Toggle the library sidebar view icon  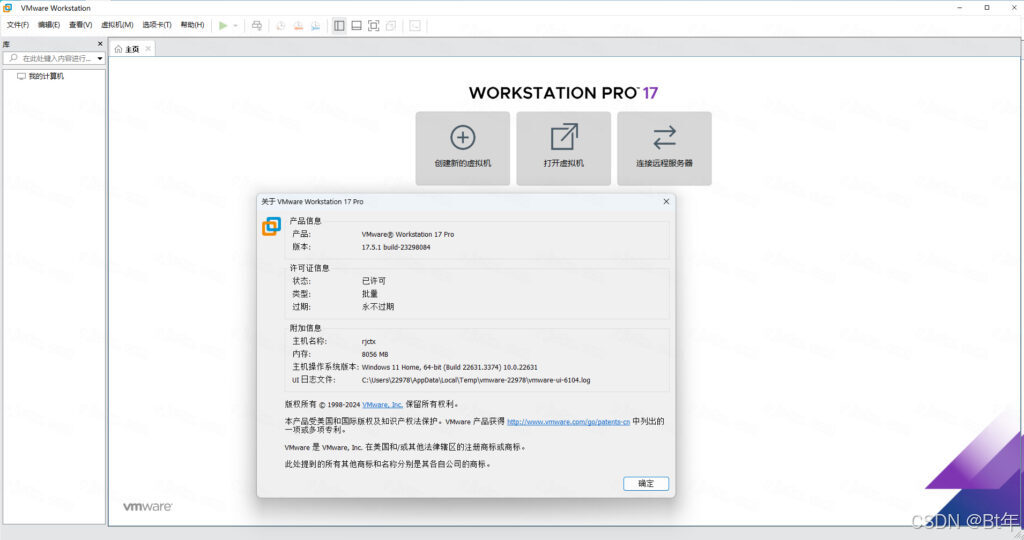pos(339,25)
